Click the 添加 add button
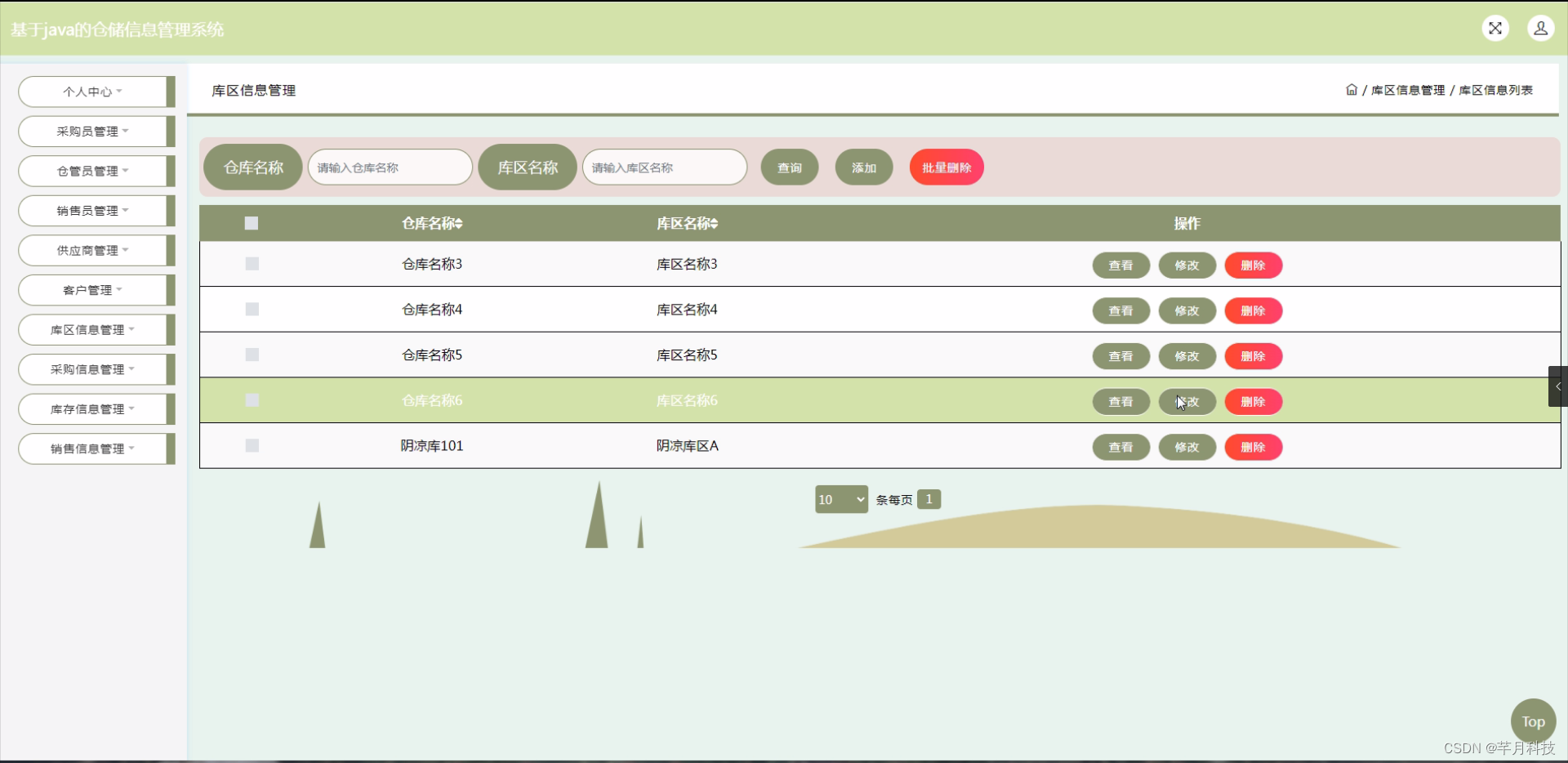The width and height of the screenshot is (1568, 763). [862, 167]
